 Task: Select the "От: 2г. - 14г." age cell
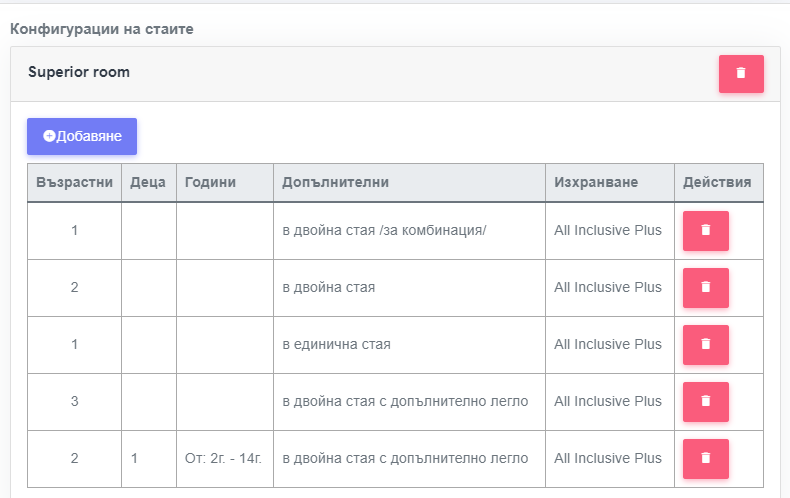coord(224,459)
